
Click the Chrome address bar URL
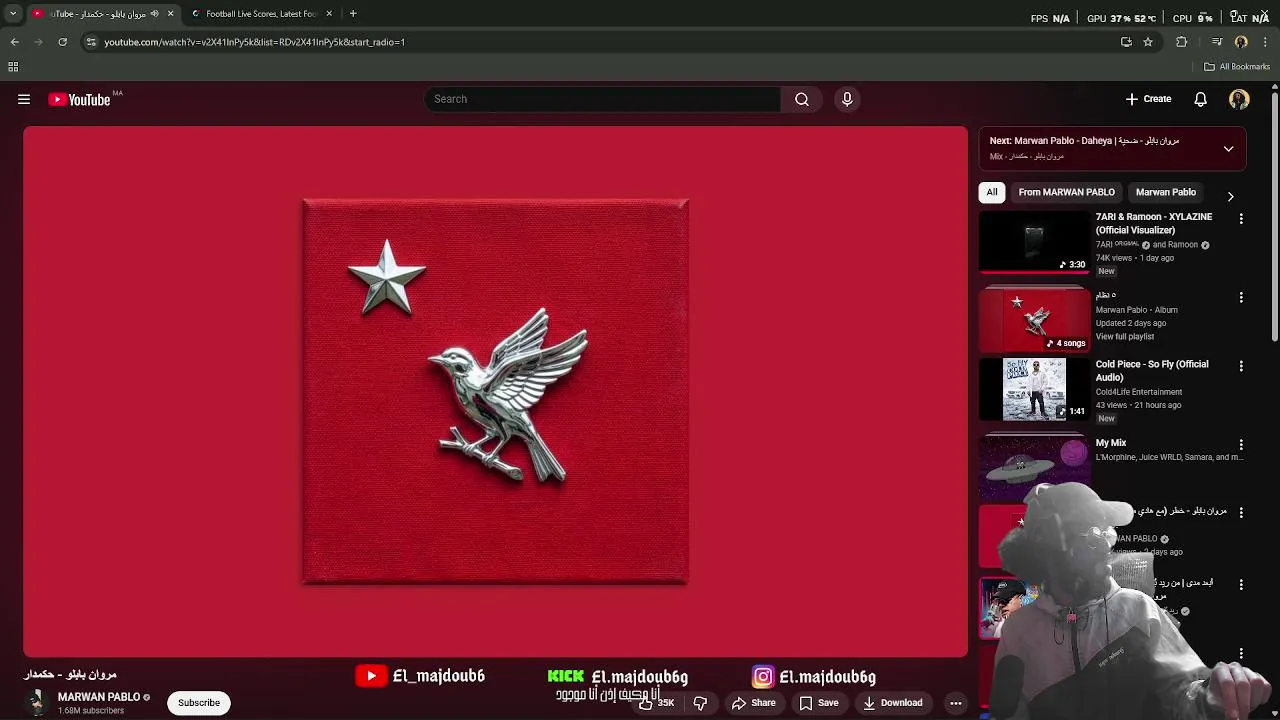point(254,42)
